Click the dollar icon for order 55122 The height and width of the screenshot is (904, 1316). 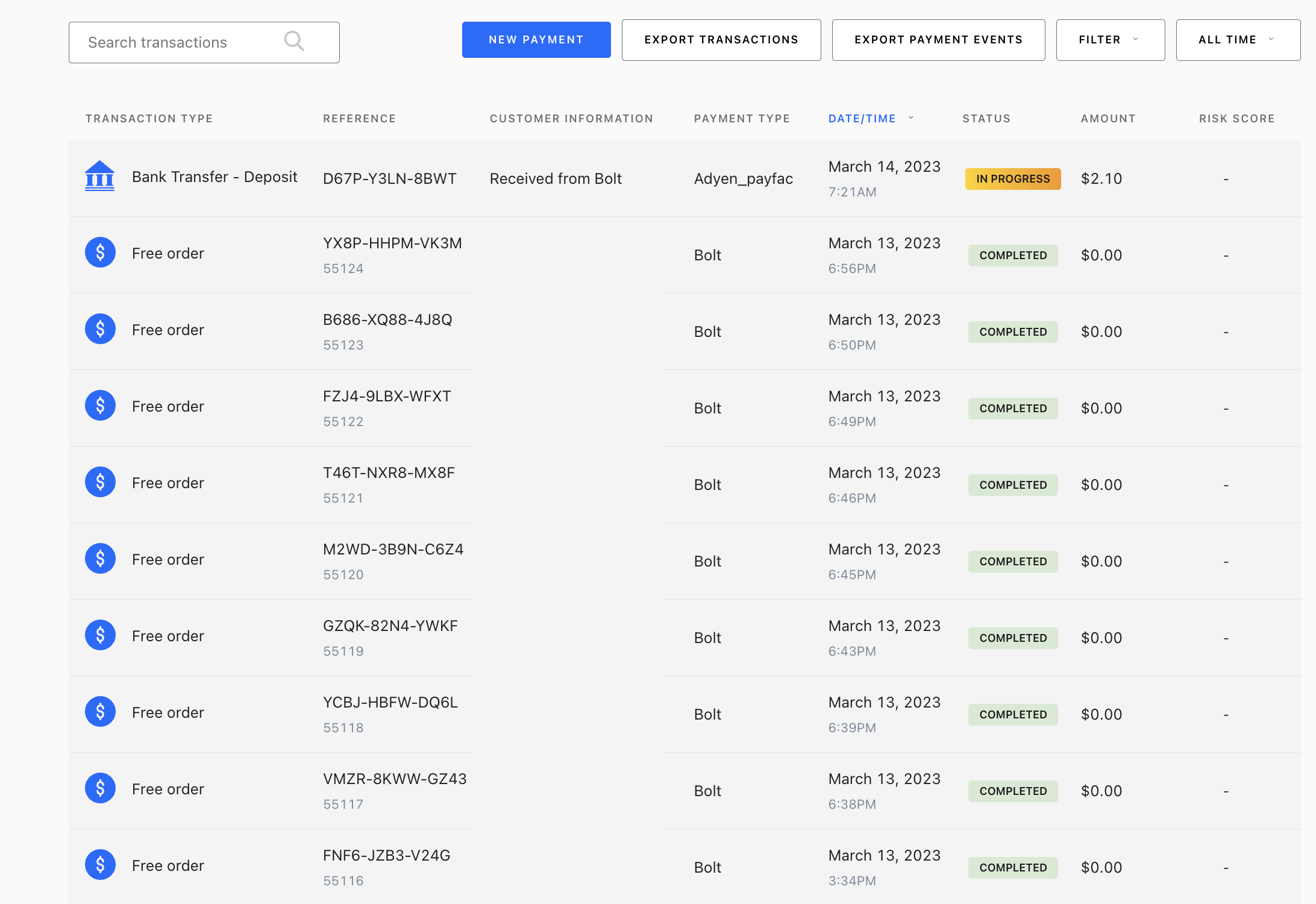[100, 406]
